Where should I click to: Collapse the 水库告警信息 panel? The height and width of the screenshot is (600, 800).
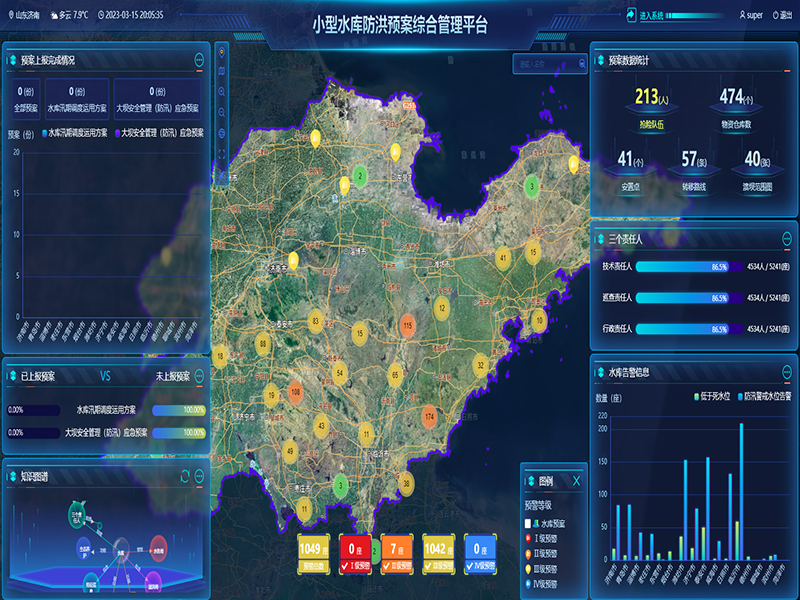pyautogui.click(x=786, y=373)
